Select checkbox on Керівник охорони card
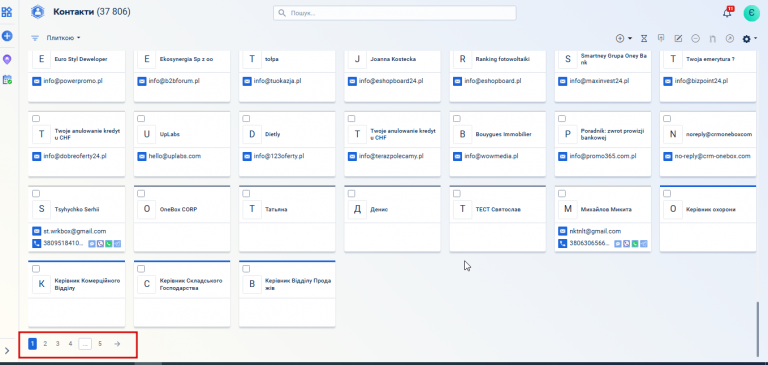The height and width of the screenshot is (365, 768). click(x=667, y=194)
